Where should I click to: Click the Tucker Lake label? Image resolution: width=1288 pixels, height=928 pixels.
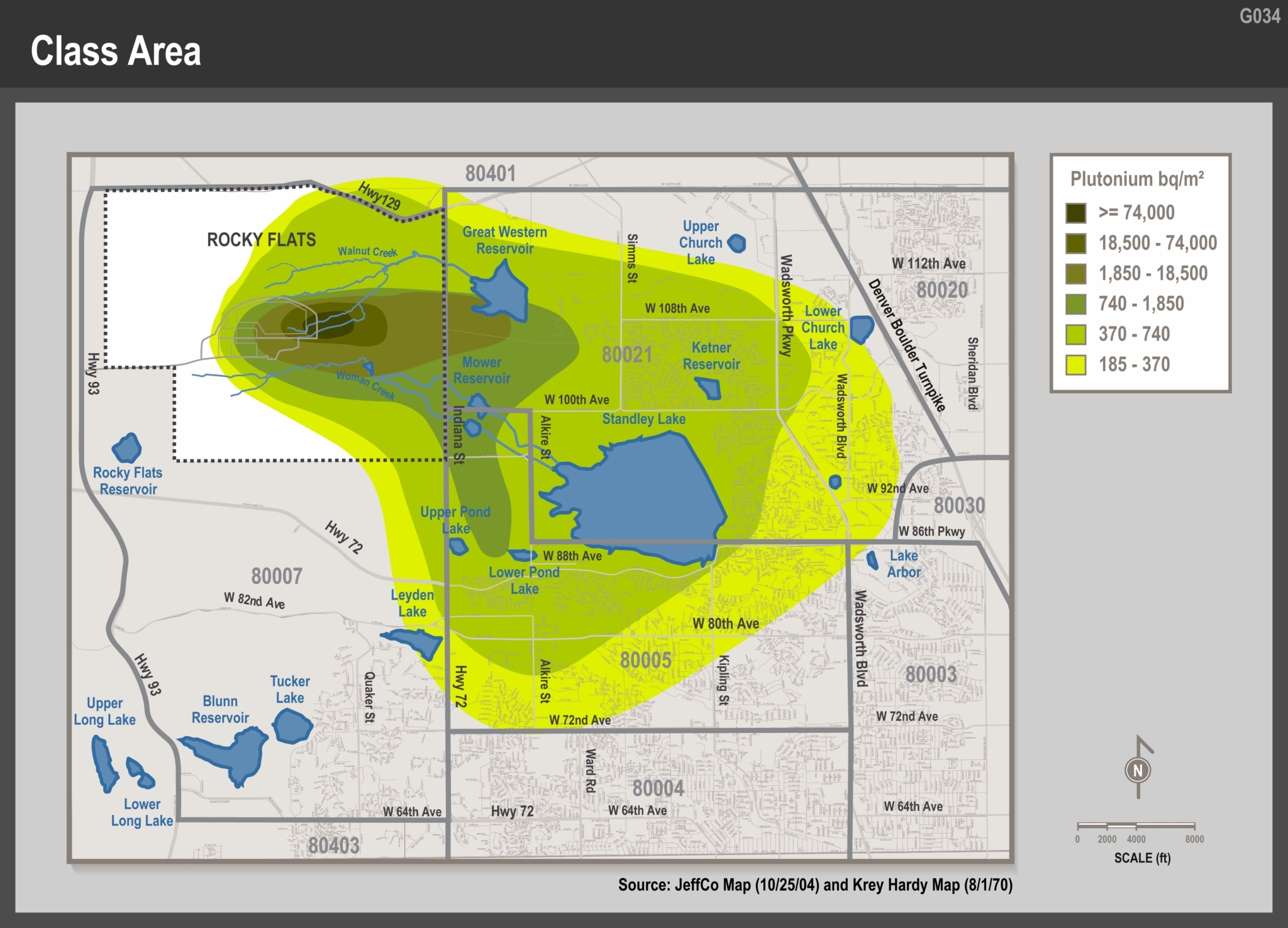(x=290, y=690)
